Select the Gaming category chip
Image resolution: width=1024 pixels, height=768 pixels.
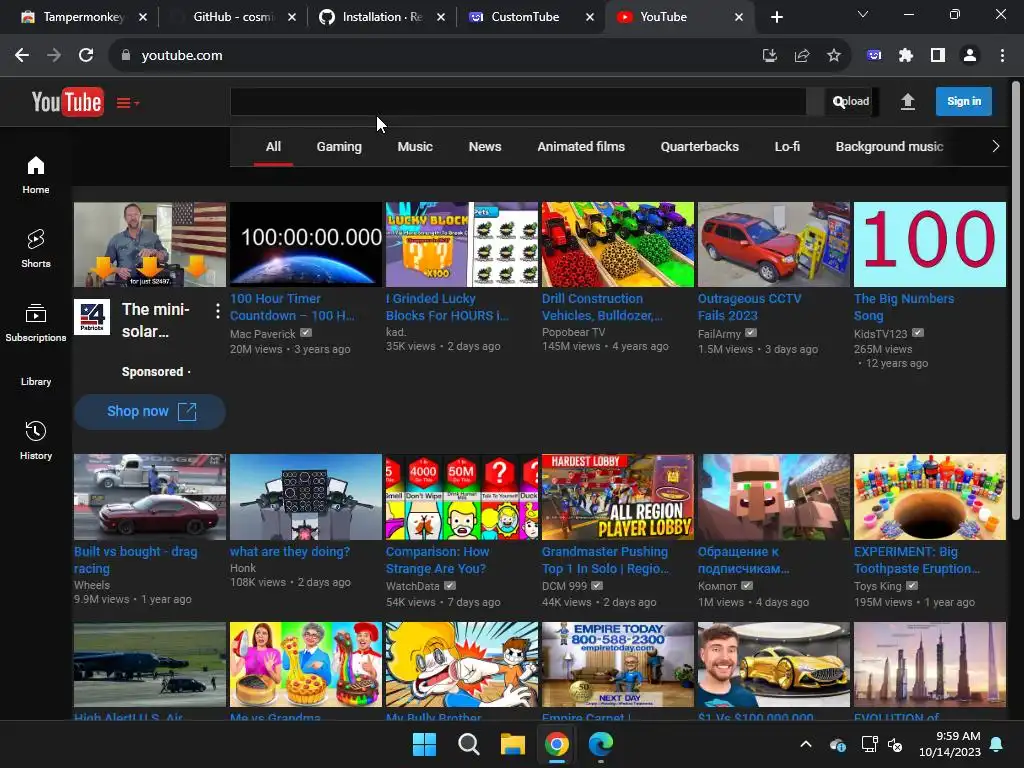coord(339,147)
